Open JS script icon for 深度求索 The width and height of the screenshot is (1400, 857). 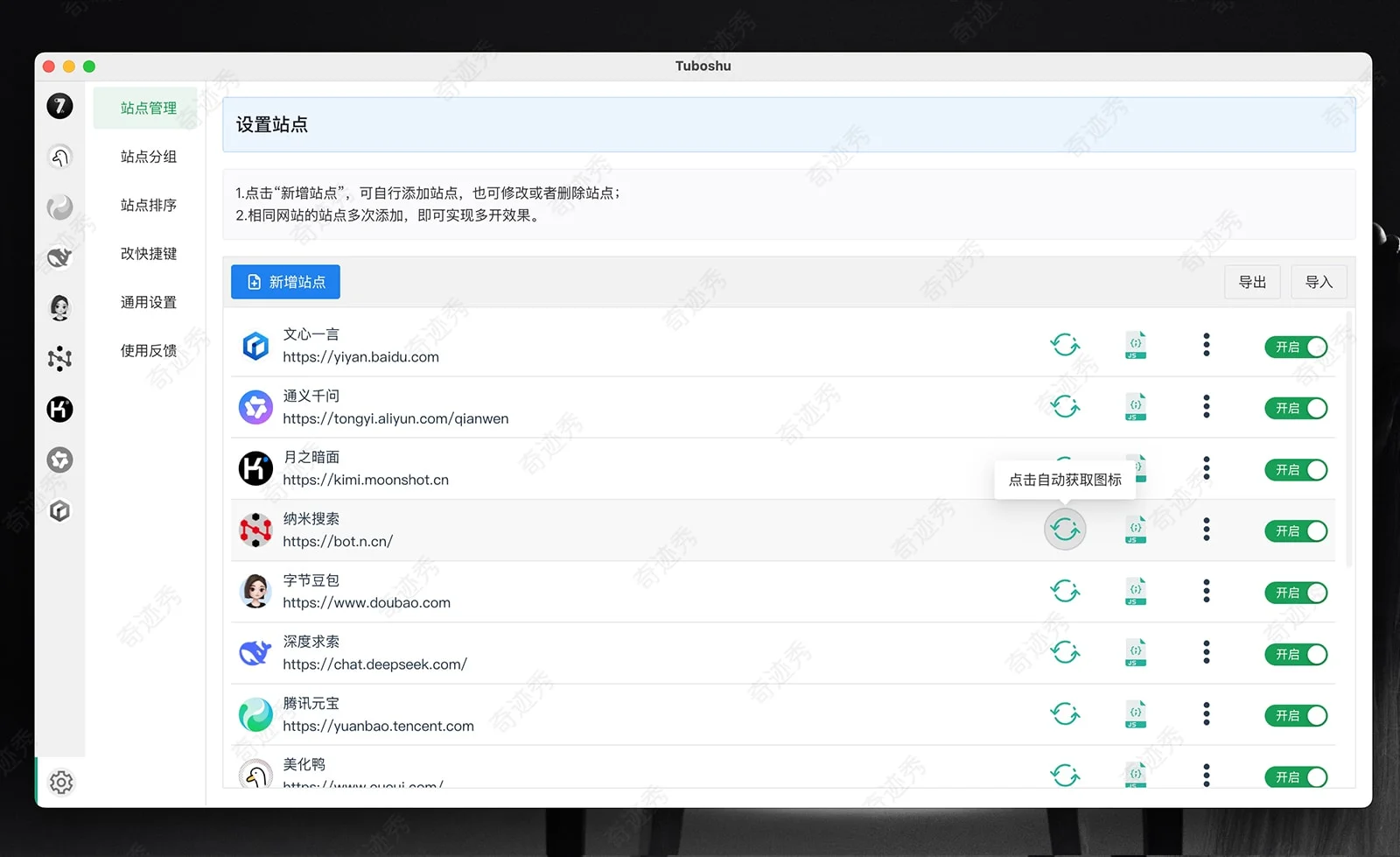coord(1135,653)
